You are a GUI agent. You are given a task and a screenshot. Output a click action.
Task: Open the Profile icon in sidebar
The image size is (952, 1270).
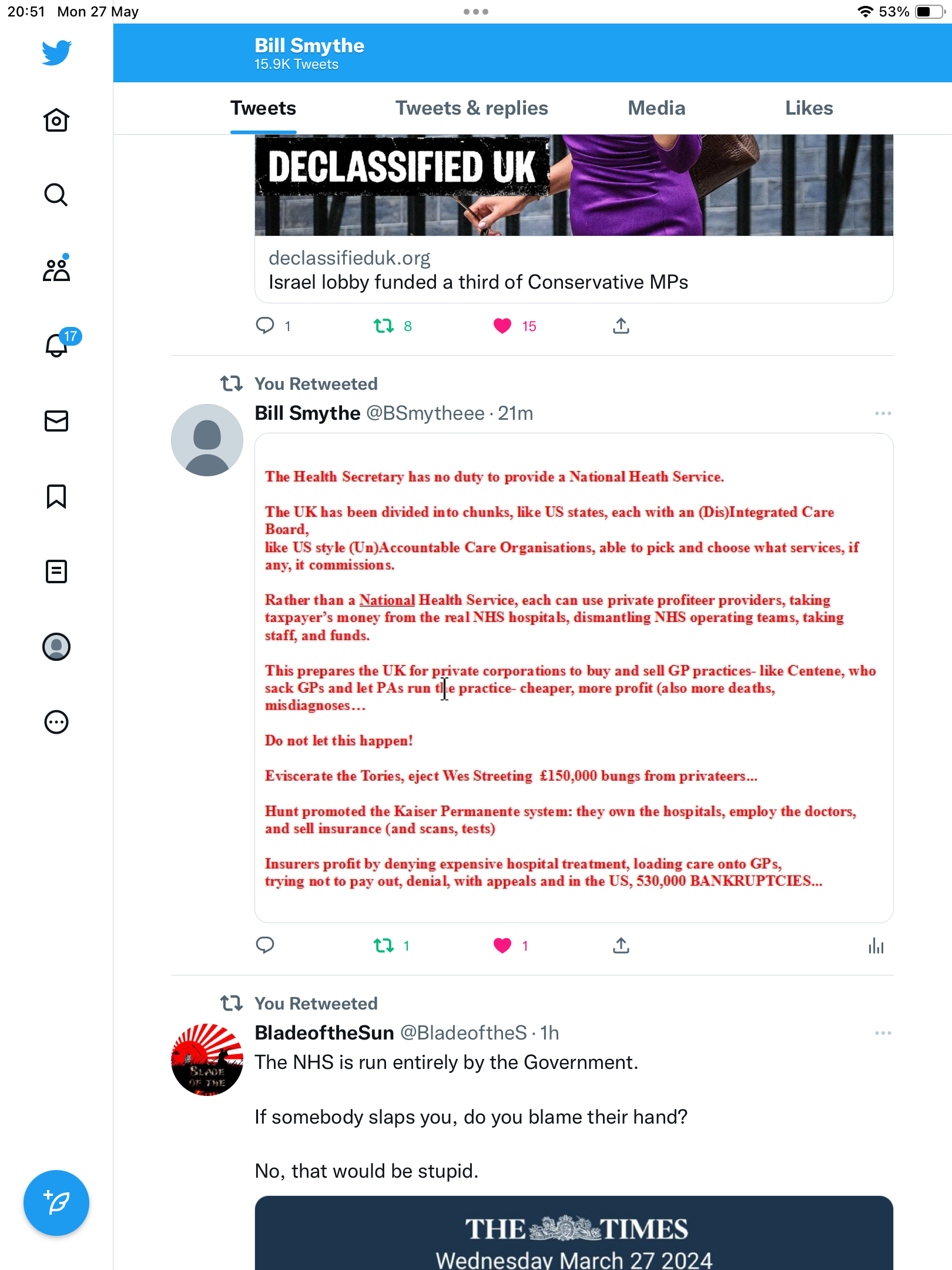tap(56, 647)
